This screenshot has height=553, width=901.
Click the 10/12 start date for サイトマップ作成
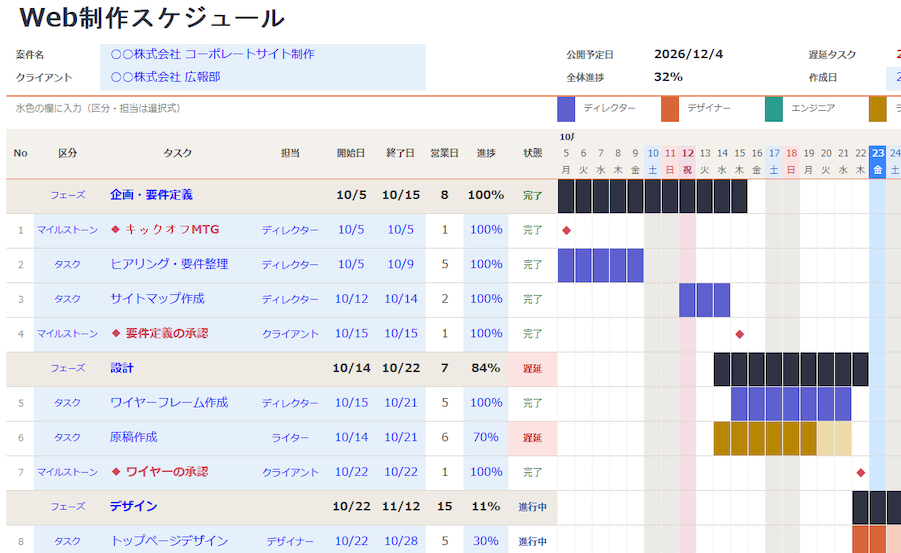351,299
